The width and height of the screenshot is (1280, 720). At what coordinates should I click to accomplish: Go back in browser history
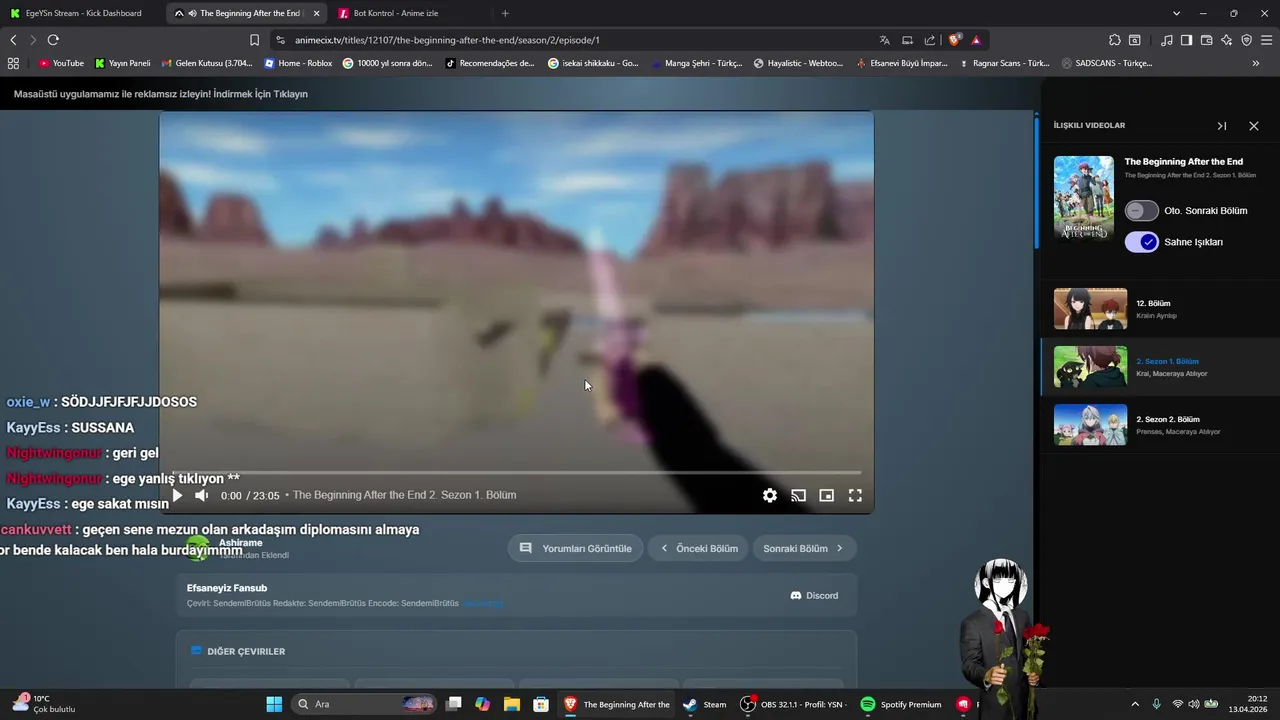point(13,40)
